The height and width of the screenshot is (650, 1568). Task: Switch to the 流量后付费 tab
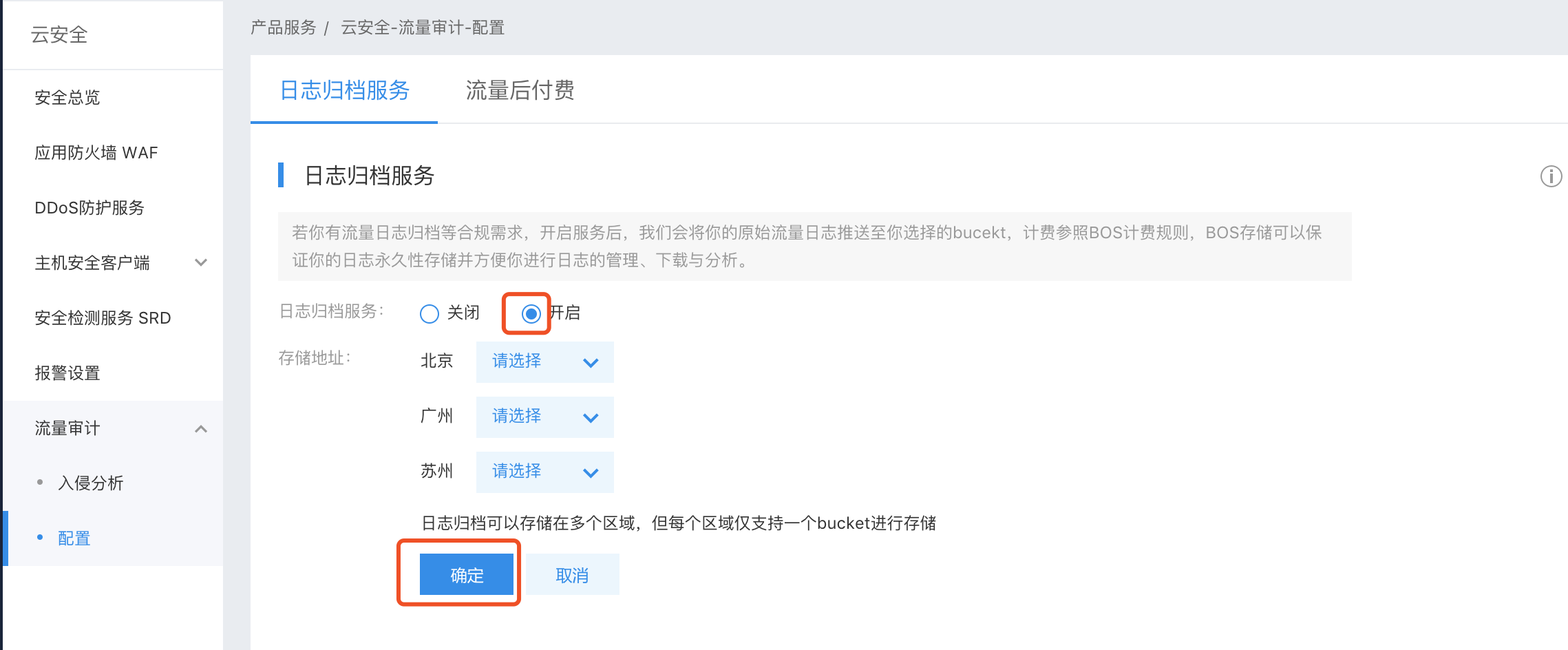tap(520, 90)
